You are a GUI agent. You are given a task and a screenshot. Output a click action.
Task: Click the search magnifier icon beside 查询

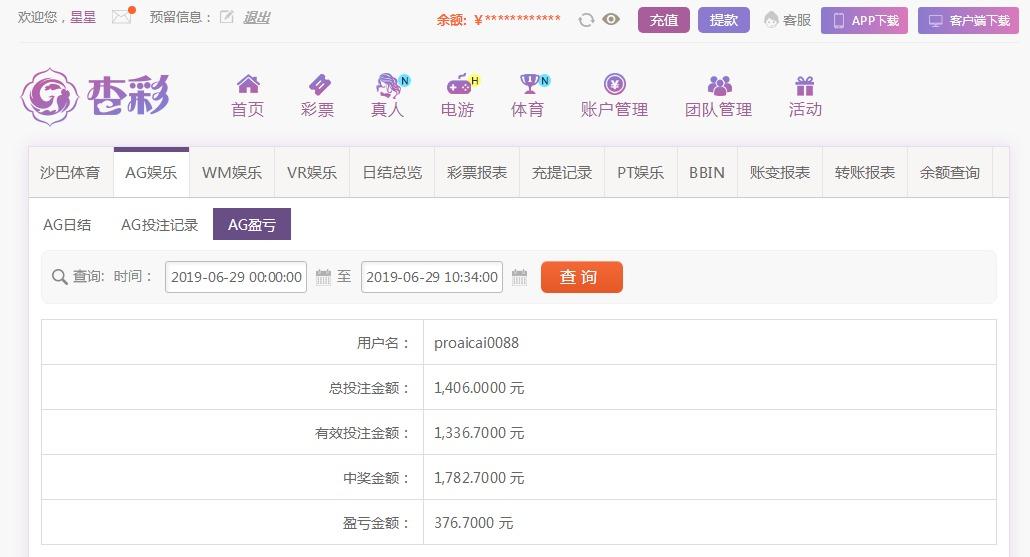[59, 277]
